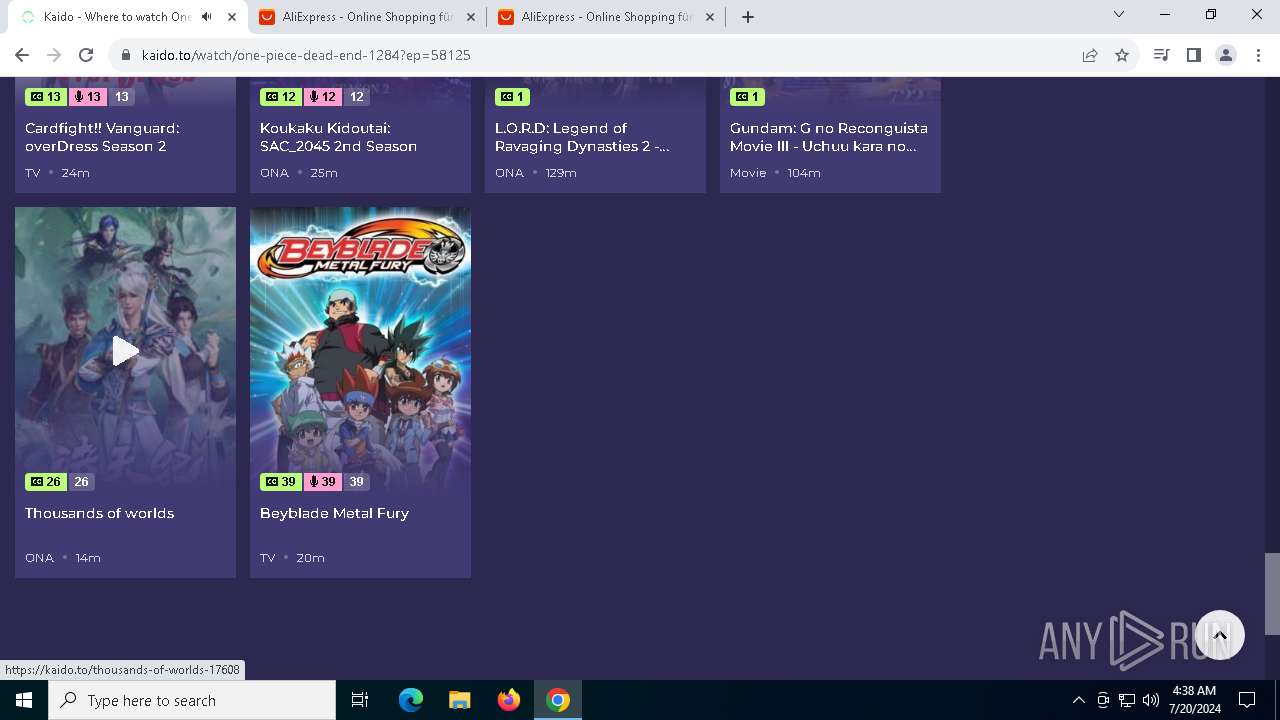Click episode total 26 on Thousands of worlds
The width and height of the screenshot is (1280, 720).
click(81, 482)
